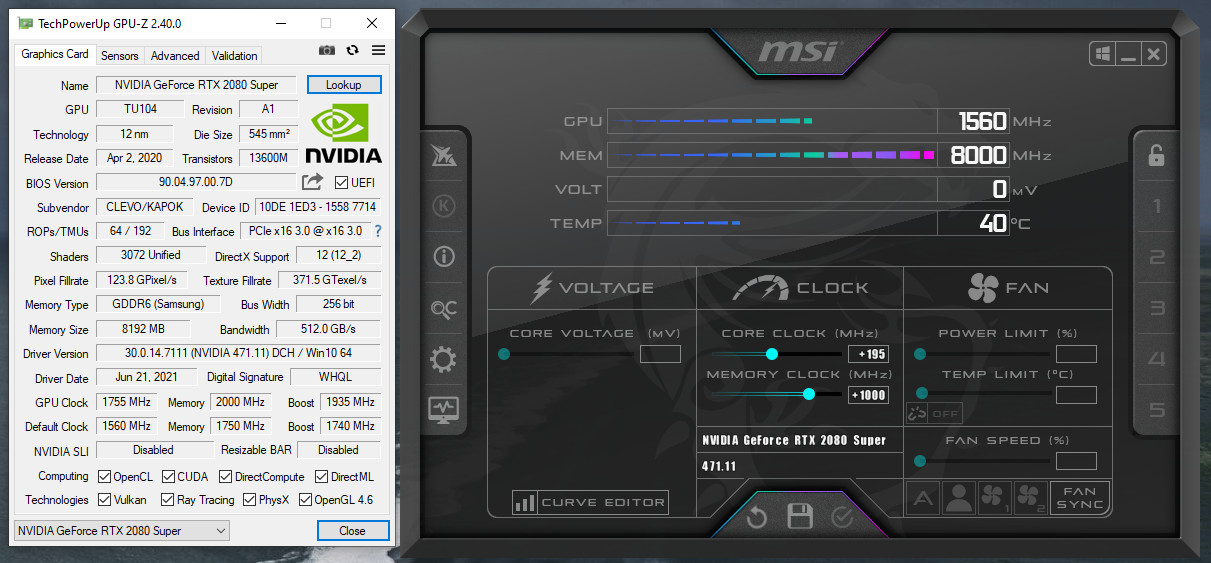Viewport: 1211px width, 563px height.
Task: Click the user-defined fan profile icon
Action: pyautogui.click(x=959, y=498)
